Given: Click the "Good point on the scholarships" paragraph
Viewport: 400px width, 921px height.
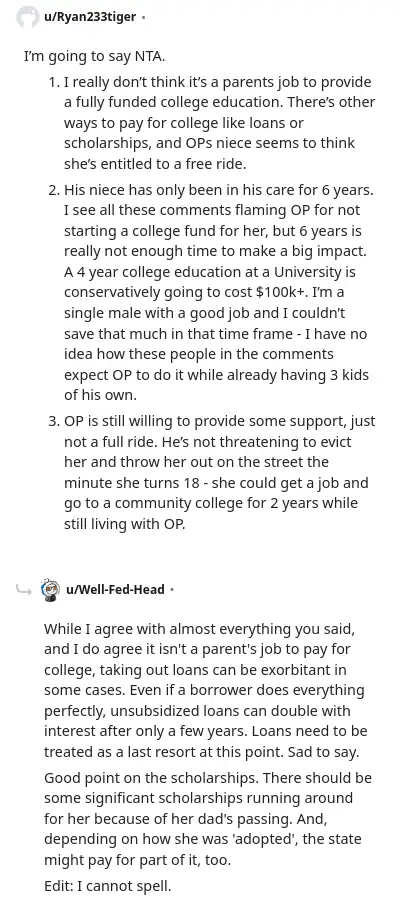Looking at the screenshot, I should tap(208, 819).
